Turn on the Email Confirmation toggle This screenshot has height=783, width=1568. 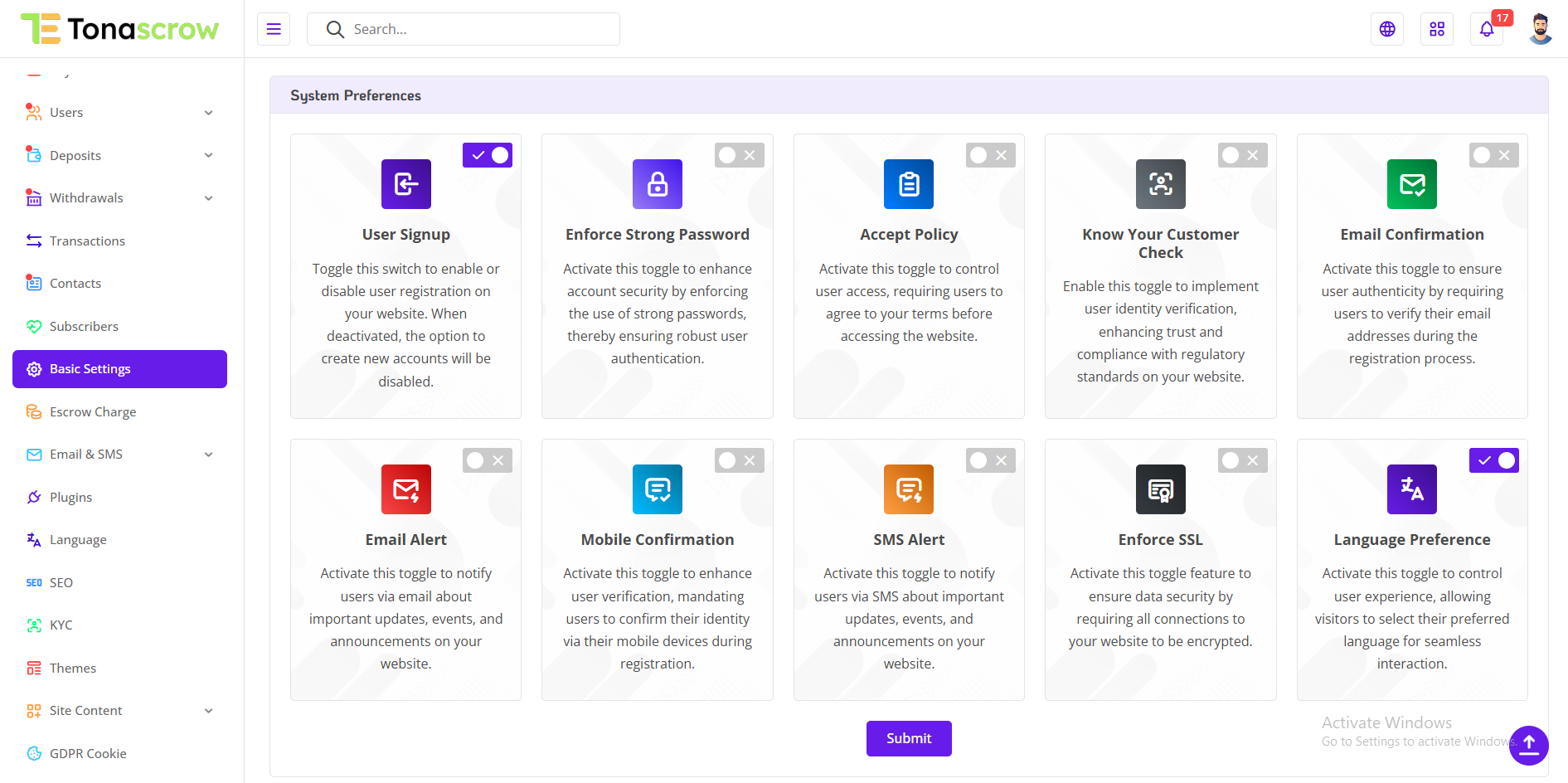point(1493,155)
